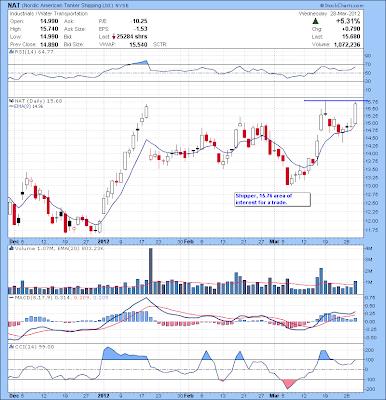Click the VWAP value 15.540
Image resolution: width=386 pixels, height=400 pixels.
coord(139,44)
